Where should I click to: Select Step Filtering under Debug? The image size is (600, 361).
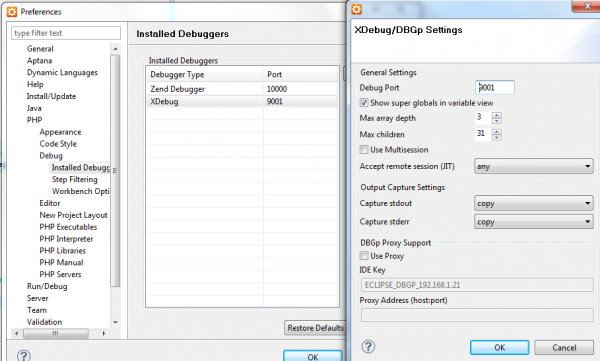tap(75, 179)
